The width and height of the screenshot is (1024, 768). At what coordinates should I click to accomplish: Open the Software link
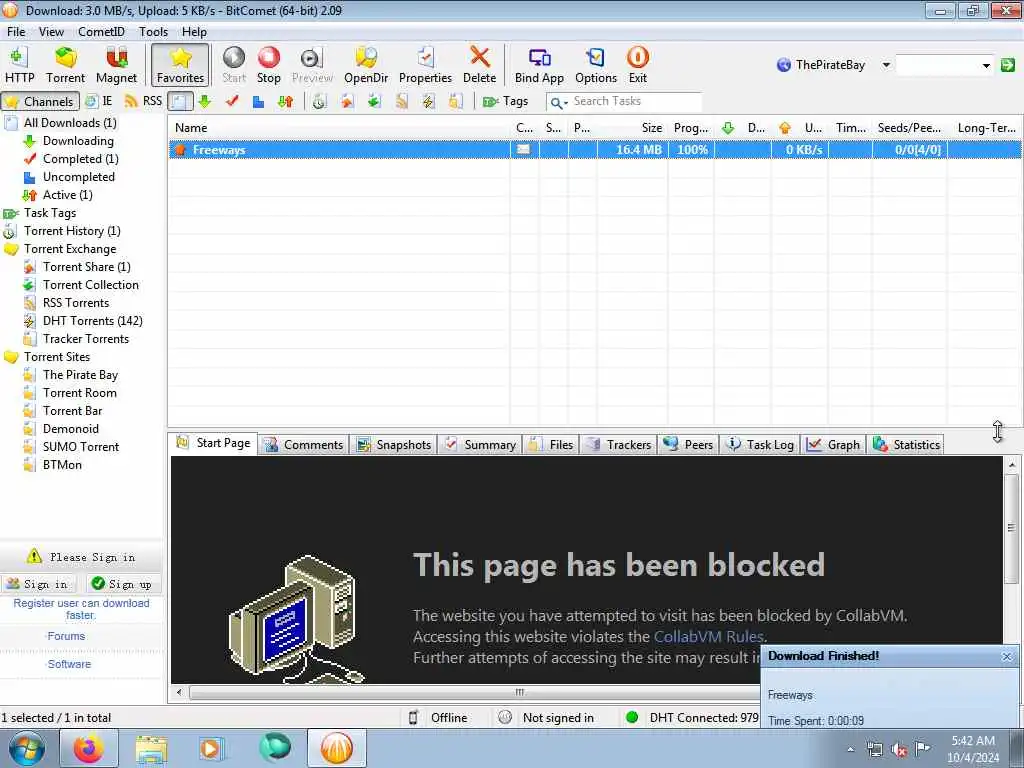(x=69, y=664)
